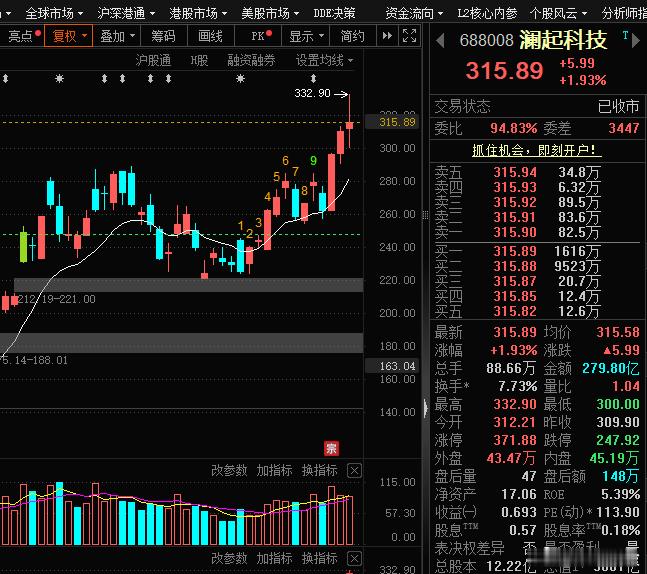Open 美股市场 dropdown menu
The height and width of the screenshot is (574, 647).
click(270, 13)
